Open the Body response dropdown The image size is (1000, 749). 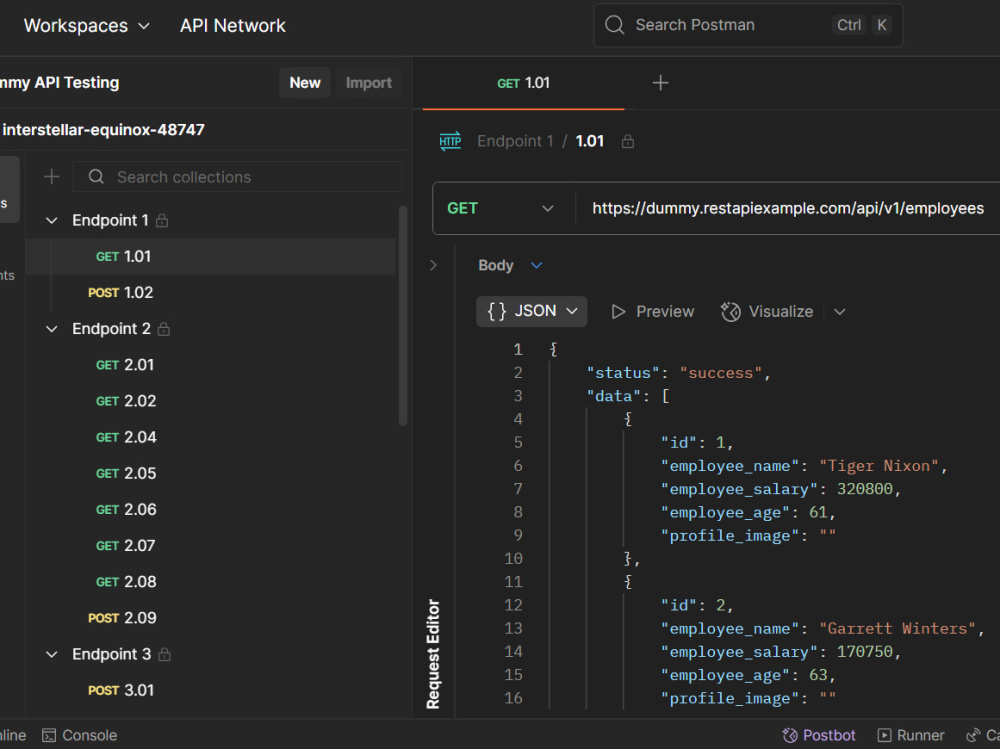point(510,265)
